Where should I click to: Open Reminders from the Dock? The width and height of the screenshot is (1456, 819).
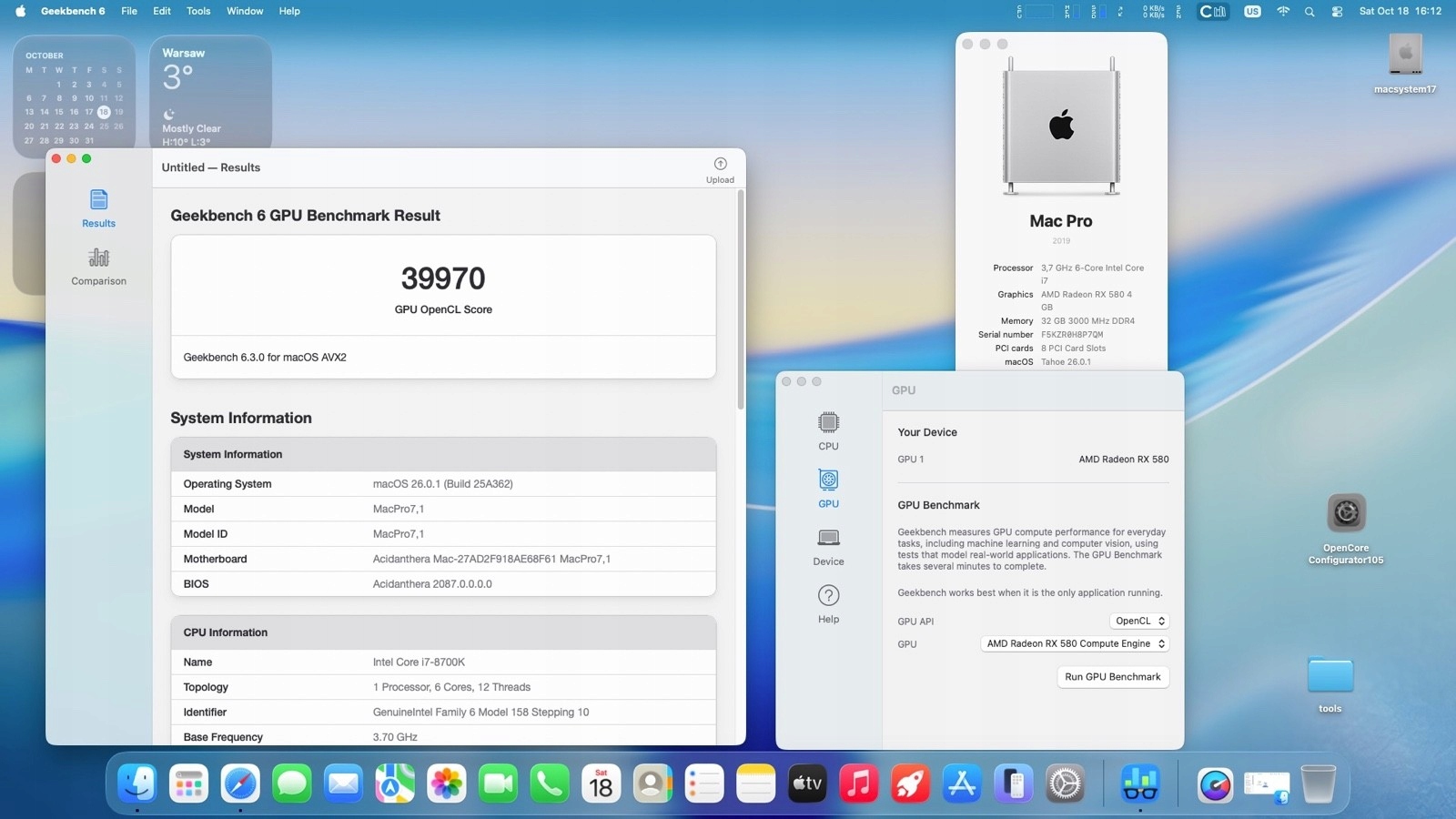[x=704, y=784]
